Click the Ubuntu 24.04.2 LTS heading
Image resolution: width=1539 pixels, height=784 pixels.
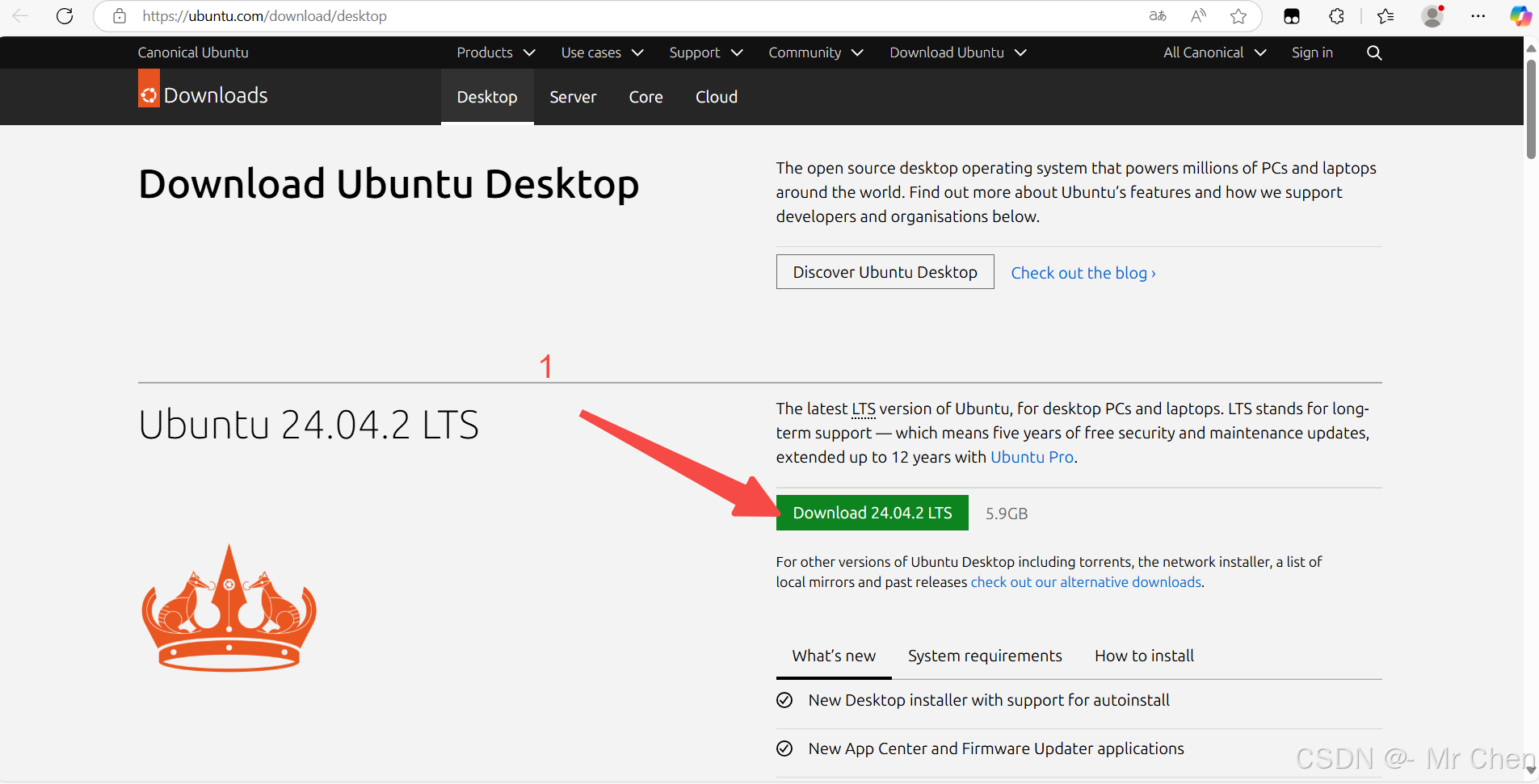[x=309, y=425]
